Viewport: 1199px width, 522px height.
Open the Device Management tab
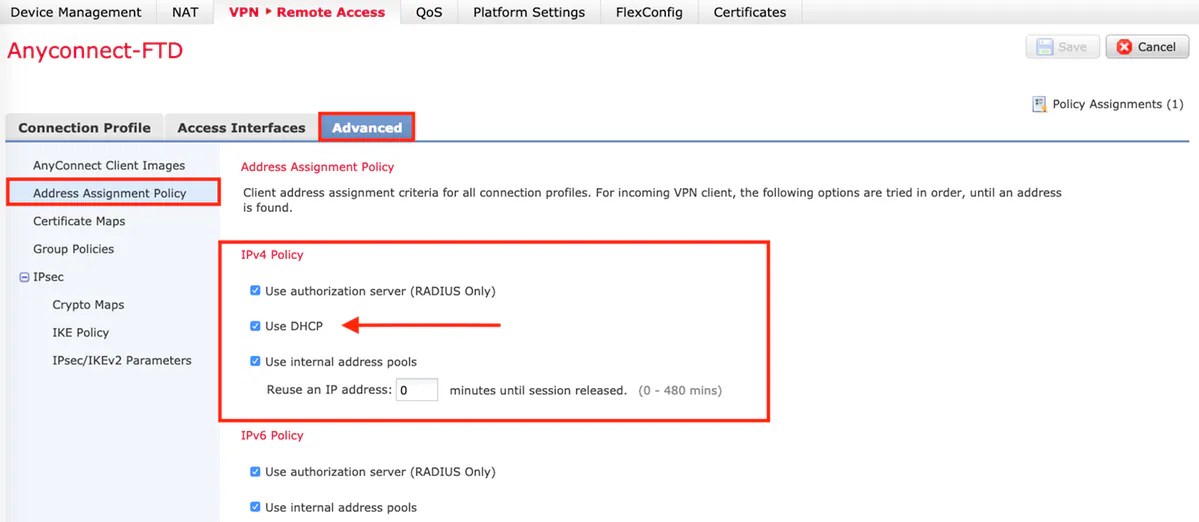76,12
